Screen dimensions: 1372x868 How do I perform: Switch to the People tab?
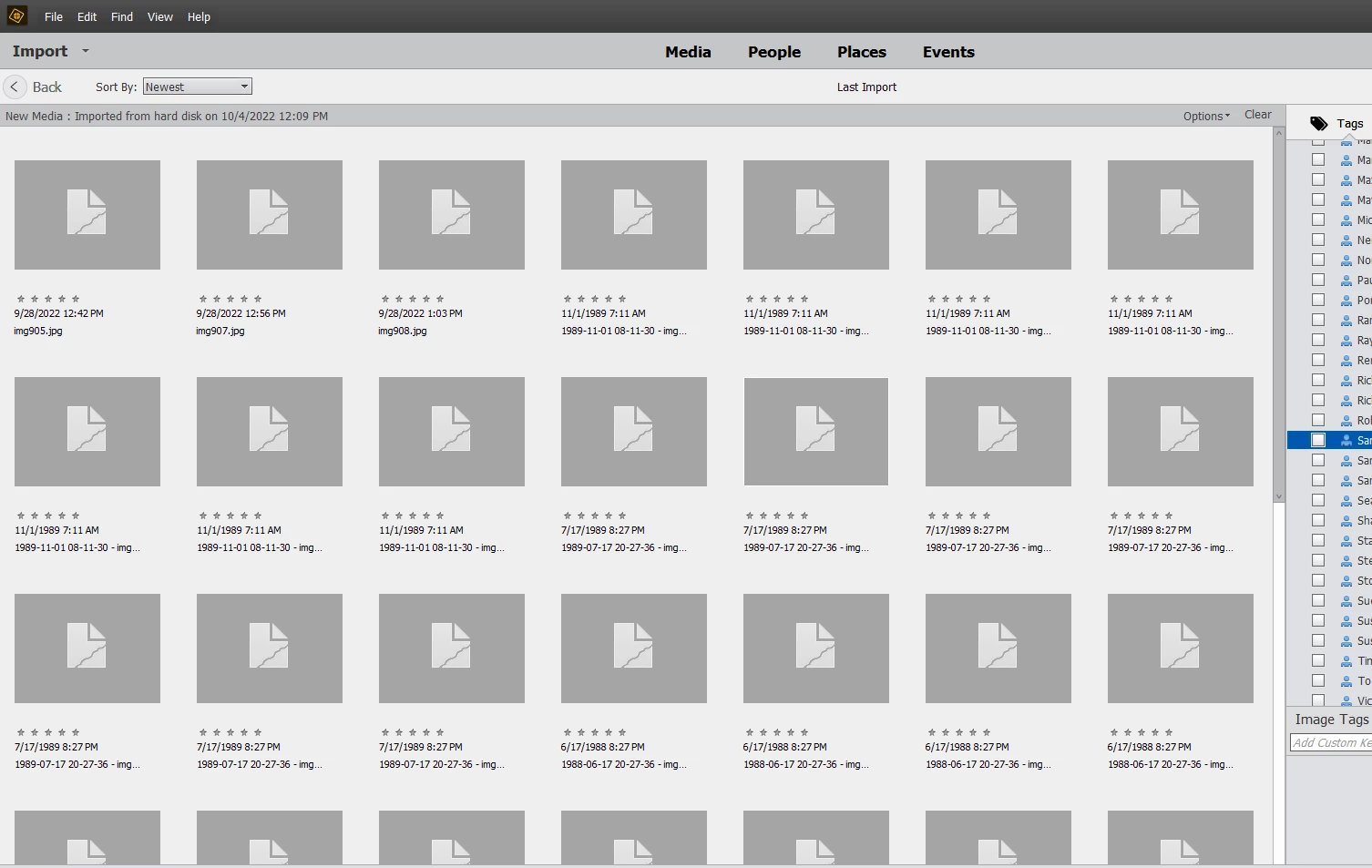(774, 52)
